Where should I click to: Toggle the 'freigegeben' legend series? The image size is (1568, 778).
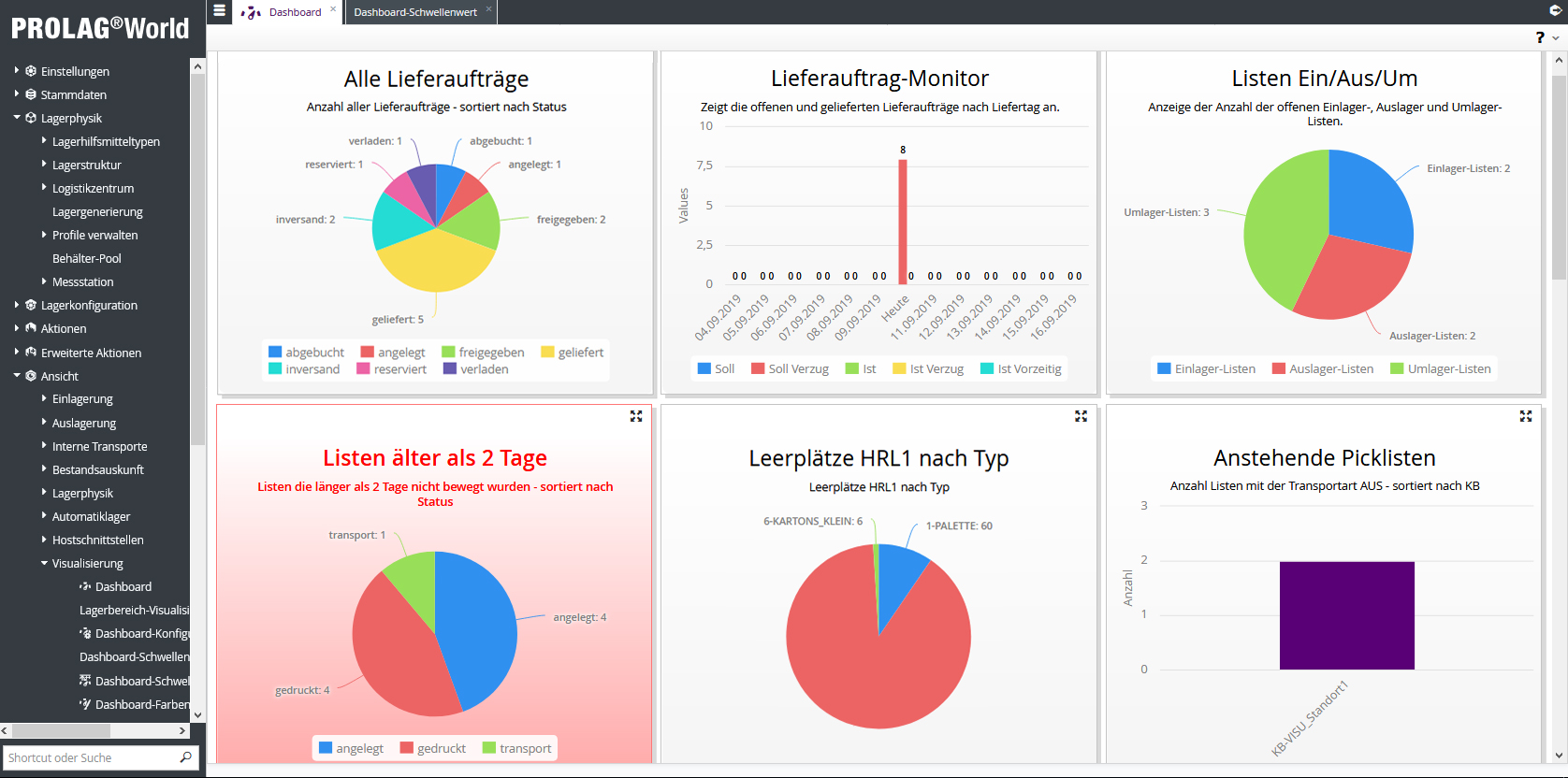click(483, 353)
